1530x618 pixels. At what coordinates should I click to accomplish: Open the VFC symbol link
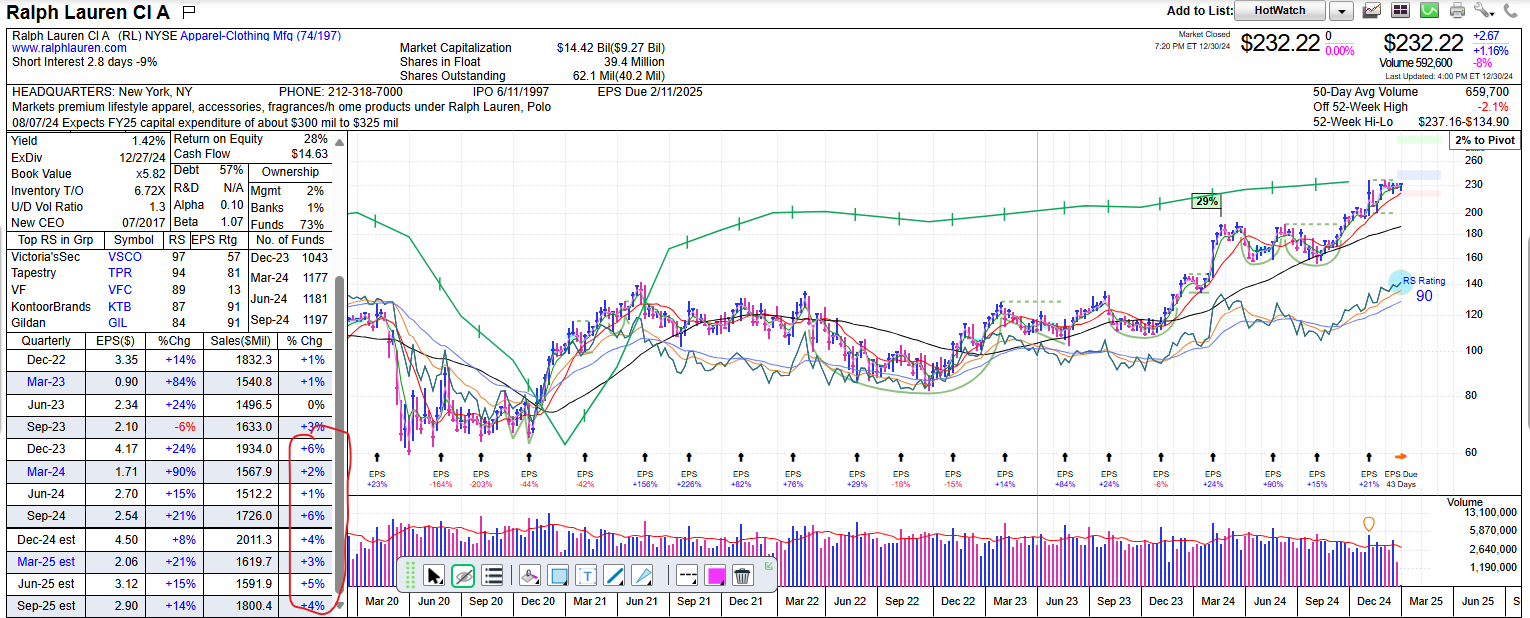click(120, 290)
